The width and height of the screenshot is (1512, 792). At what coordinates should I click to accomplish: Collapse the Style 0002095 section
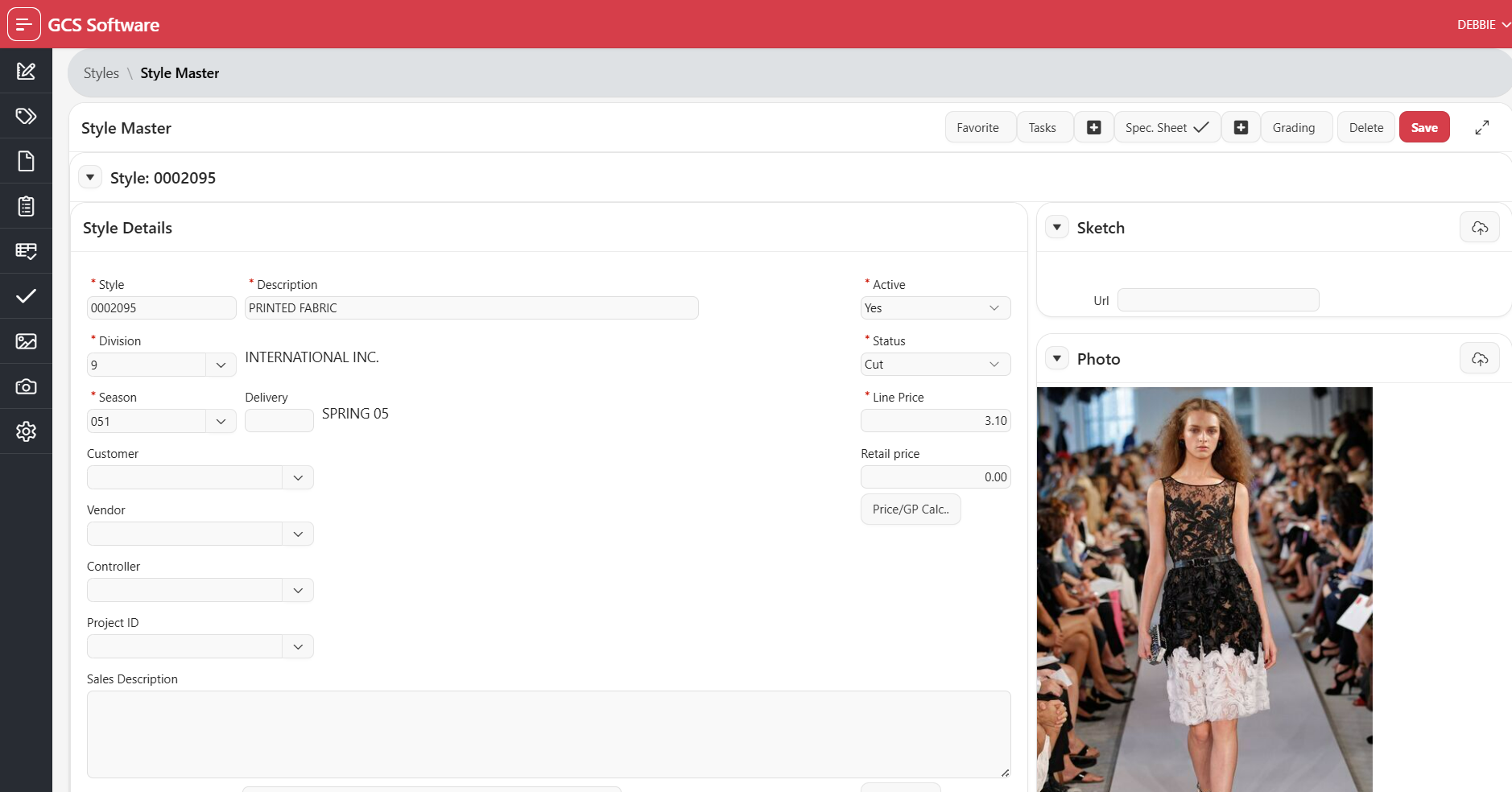click(90, 177)
